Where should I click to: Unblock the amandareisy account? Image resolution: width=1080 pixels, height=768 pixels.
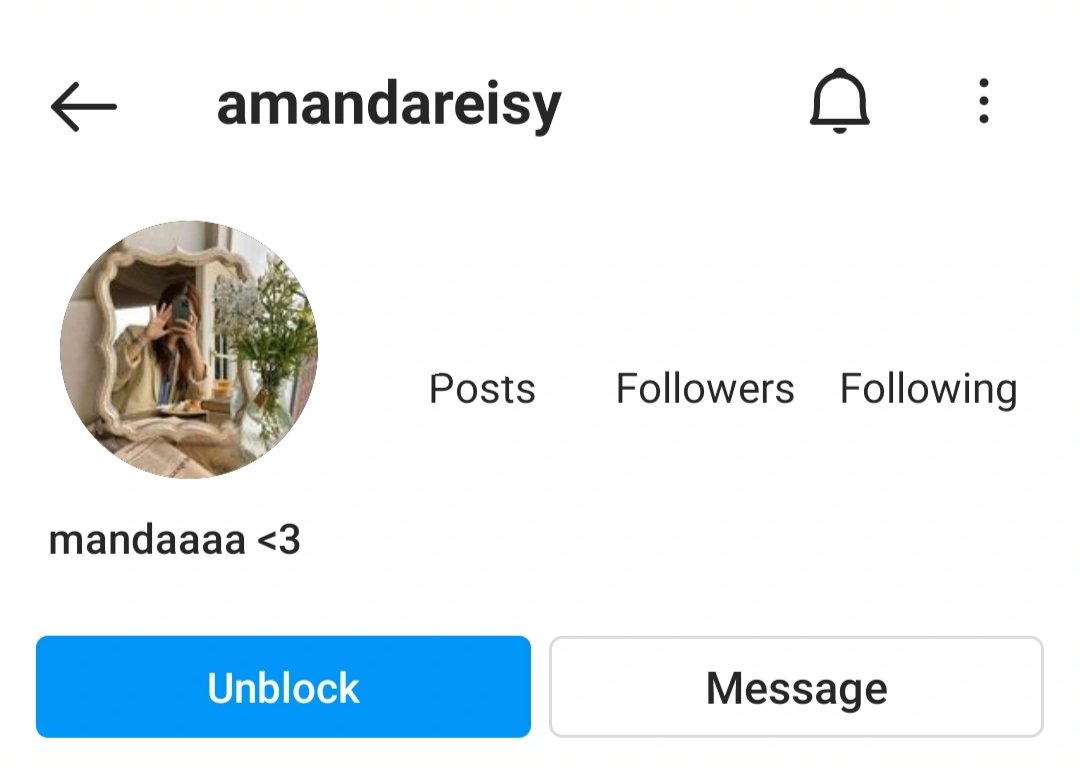coord(283,687)
